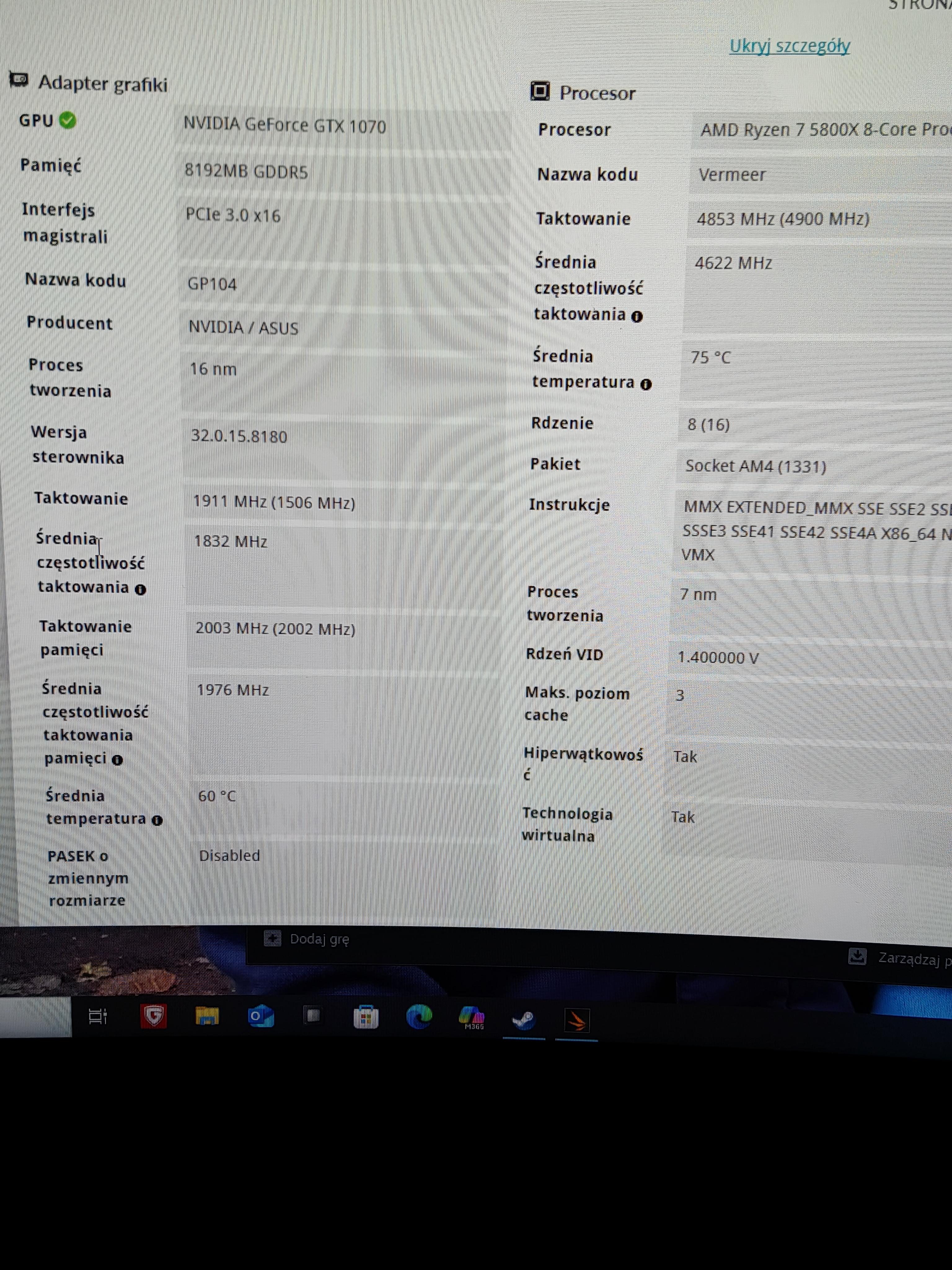Click the green GPU checkmark icon

(x=68, y=121)
